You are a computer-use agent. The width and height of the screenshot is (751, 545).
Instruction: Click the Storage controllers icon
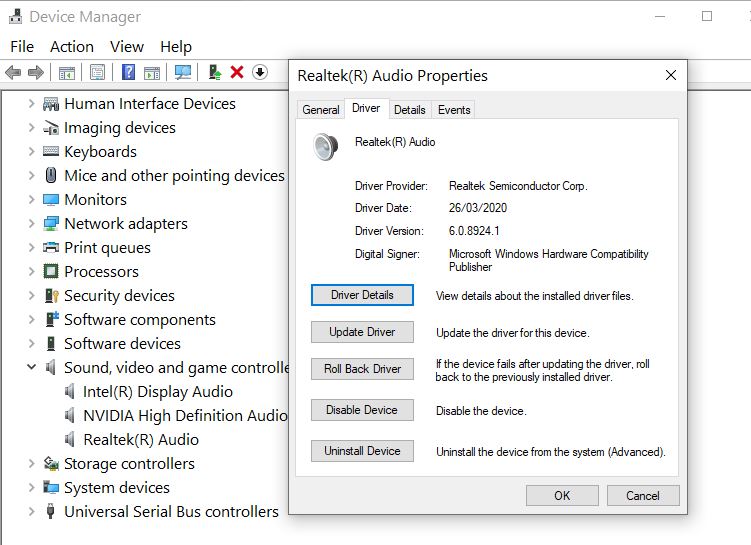(51, 463)
